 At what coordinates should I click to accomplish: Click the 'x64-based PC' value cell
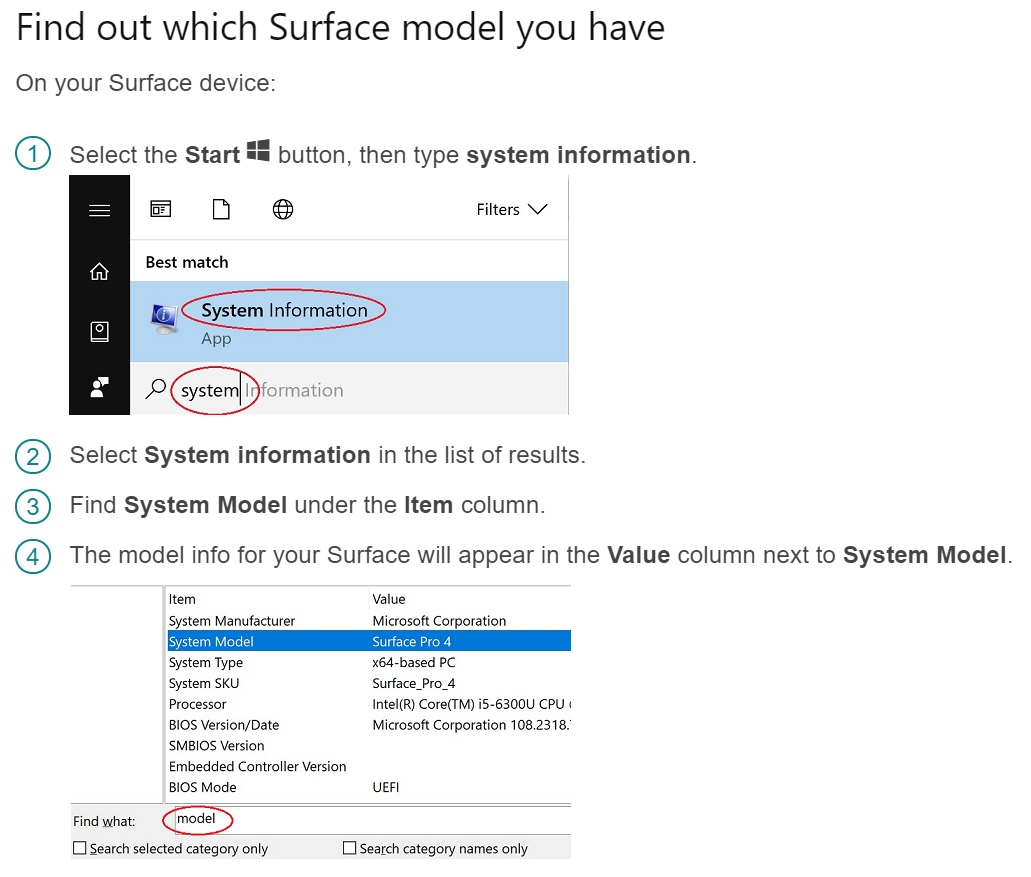(x=414, y=662)
